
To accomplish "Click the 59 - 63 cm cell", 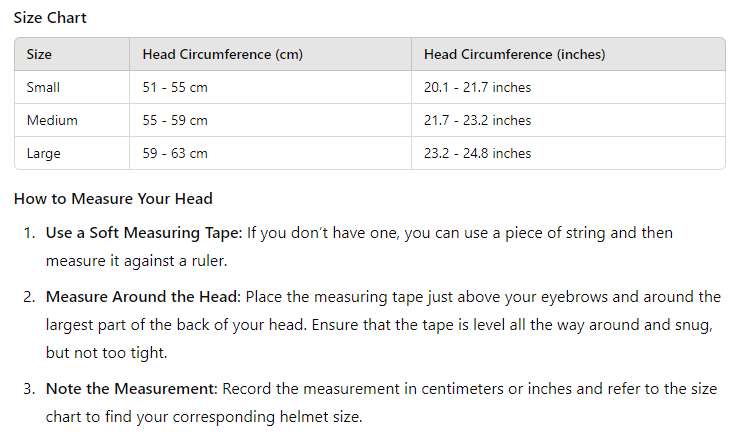I will point(175,153).
